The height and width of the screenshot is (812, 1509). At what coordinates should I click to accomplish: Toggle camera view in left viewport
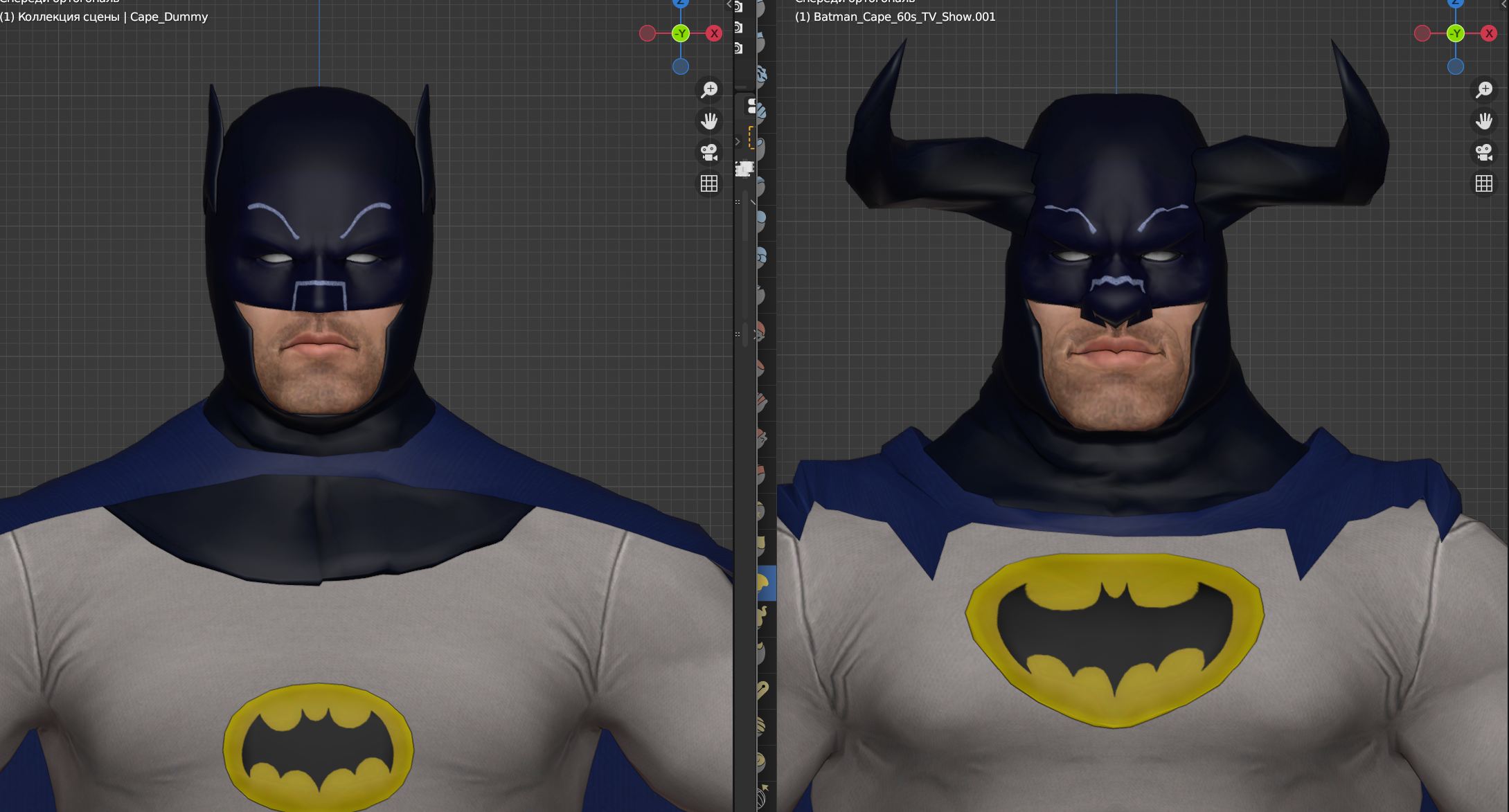point(709,152)
